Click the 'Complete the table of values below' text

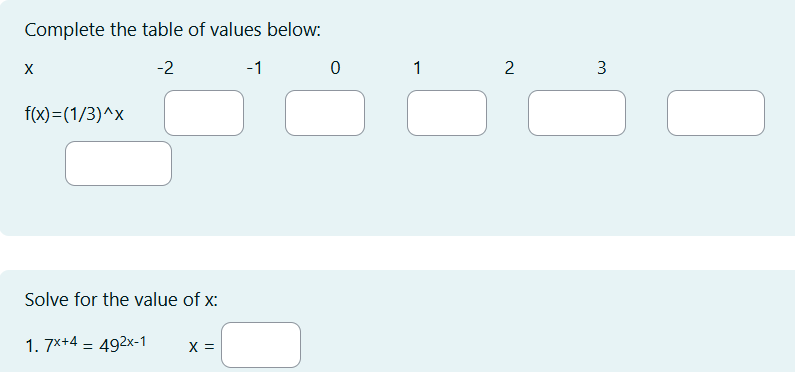[173, 30]
